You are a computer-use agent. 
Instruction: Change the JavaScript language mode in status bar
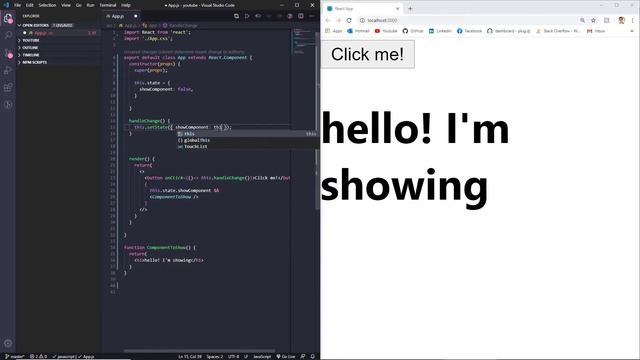[x=262, y=356]
